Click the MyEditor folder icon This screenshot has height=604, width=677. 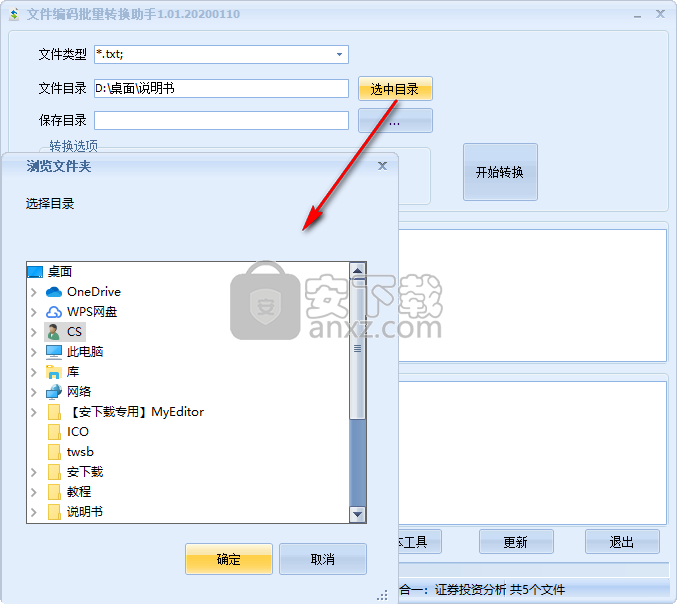click(54, 412)
